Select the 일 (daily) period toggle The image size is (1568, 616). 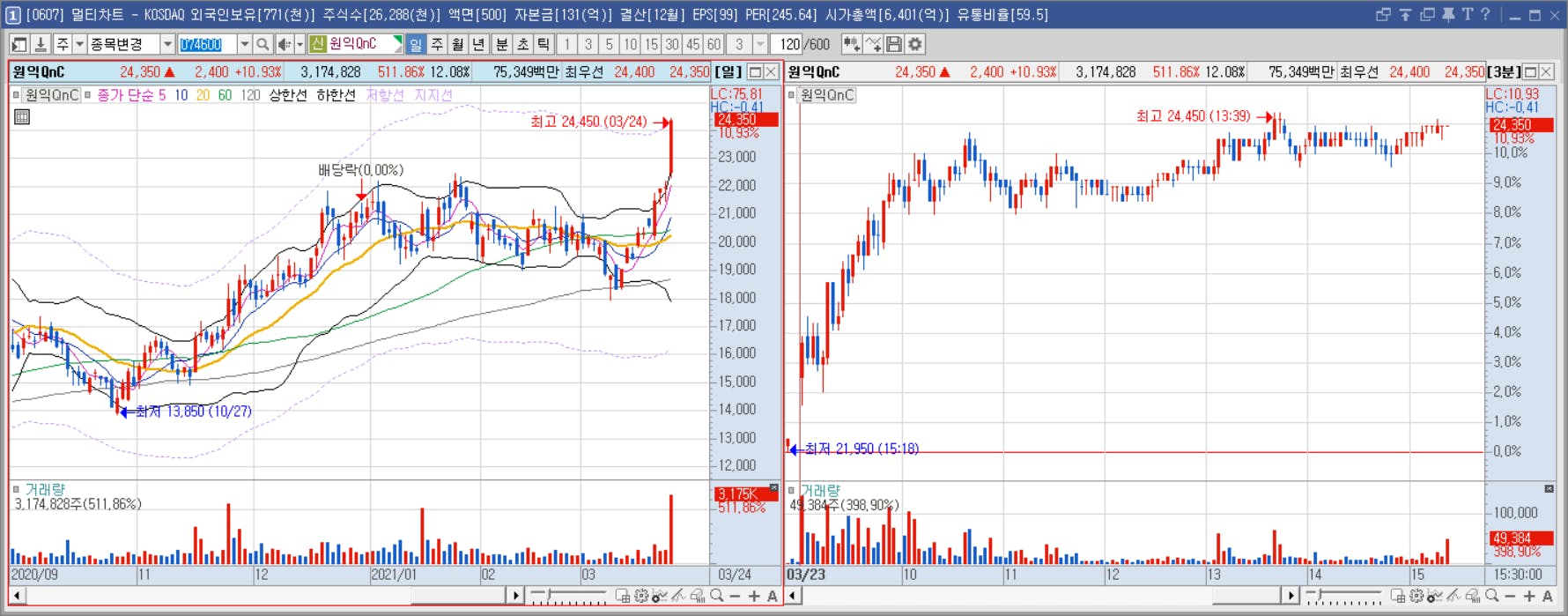pyautogui.click(x=416, y=44)
